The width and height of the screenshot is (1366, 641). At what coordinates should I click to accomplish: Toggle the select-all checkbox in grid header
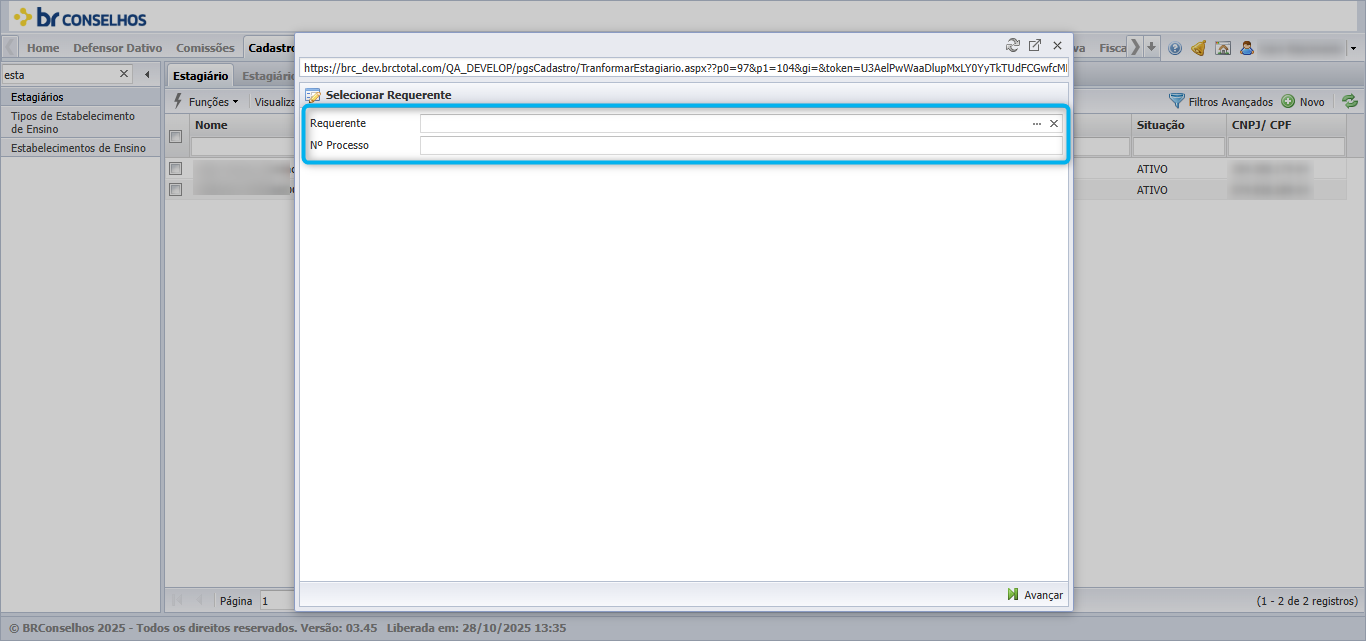click(175, 136)
